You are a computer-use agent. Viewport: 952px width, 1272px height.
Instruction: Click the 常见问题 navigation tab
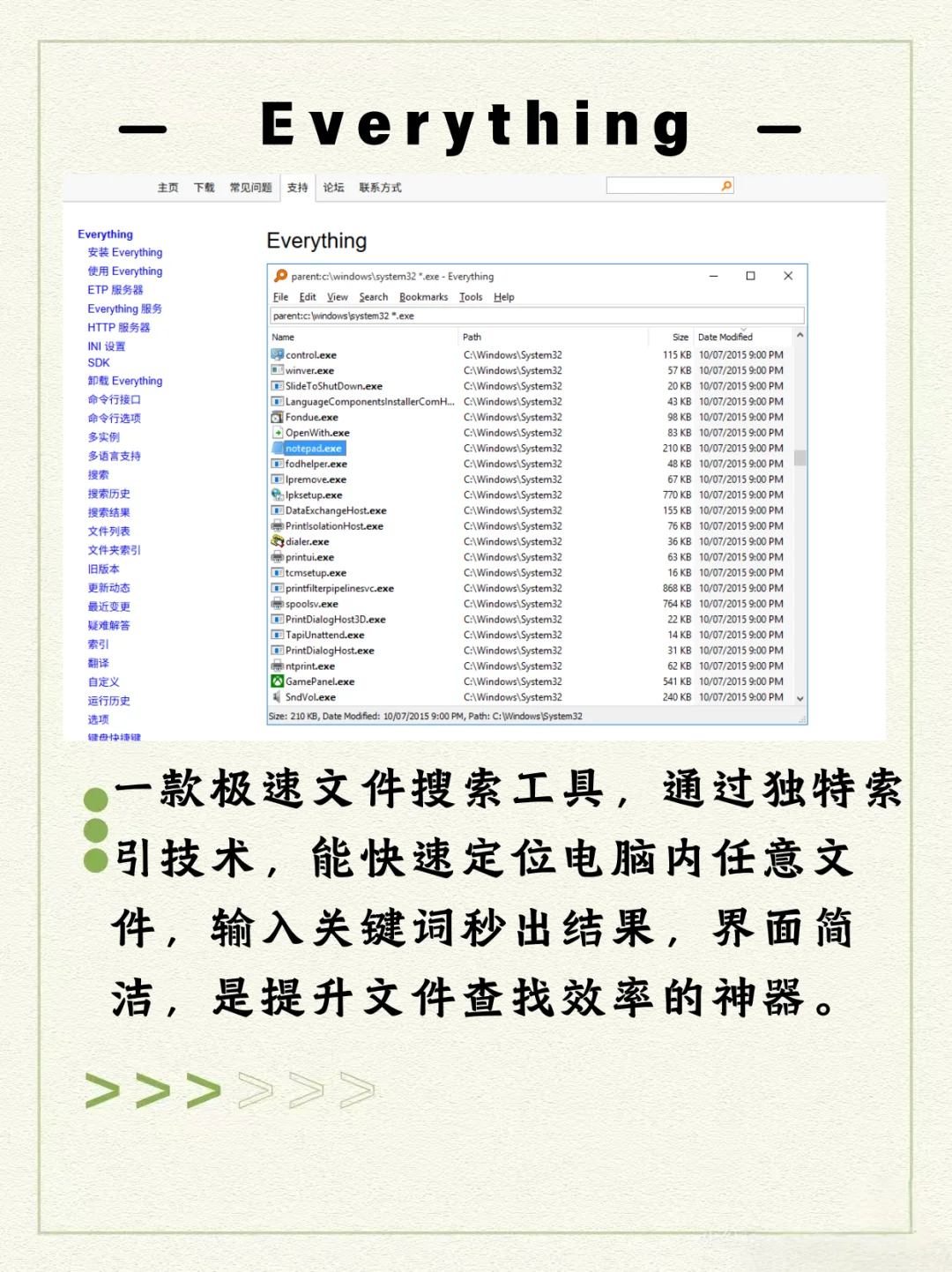(251, 188)
